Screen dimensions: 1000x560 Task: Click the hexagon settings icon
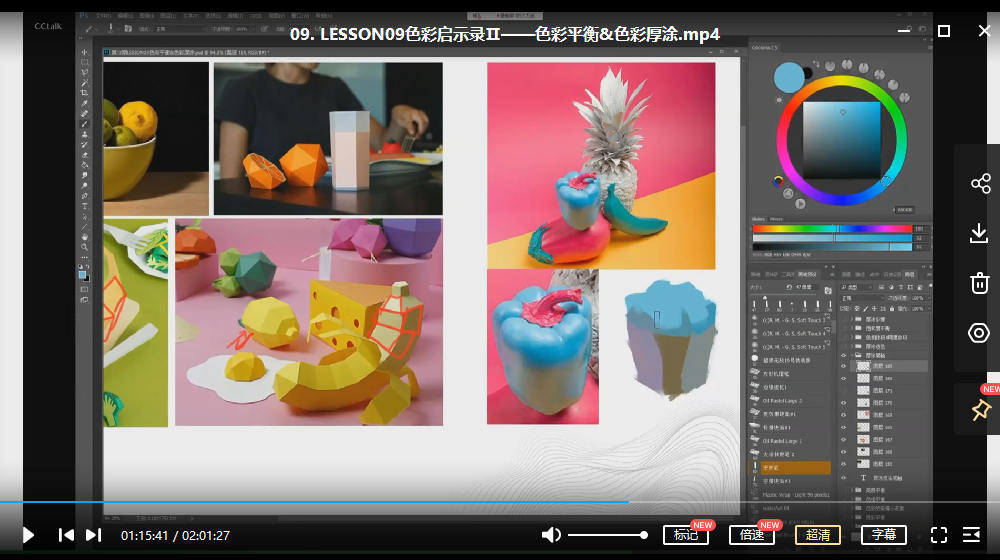(980, 333)
